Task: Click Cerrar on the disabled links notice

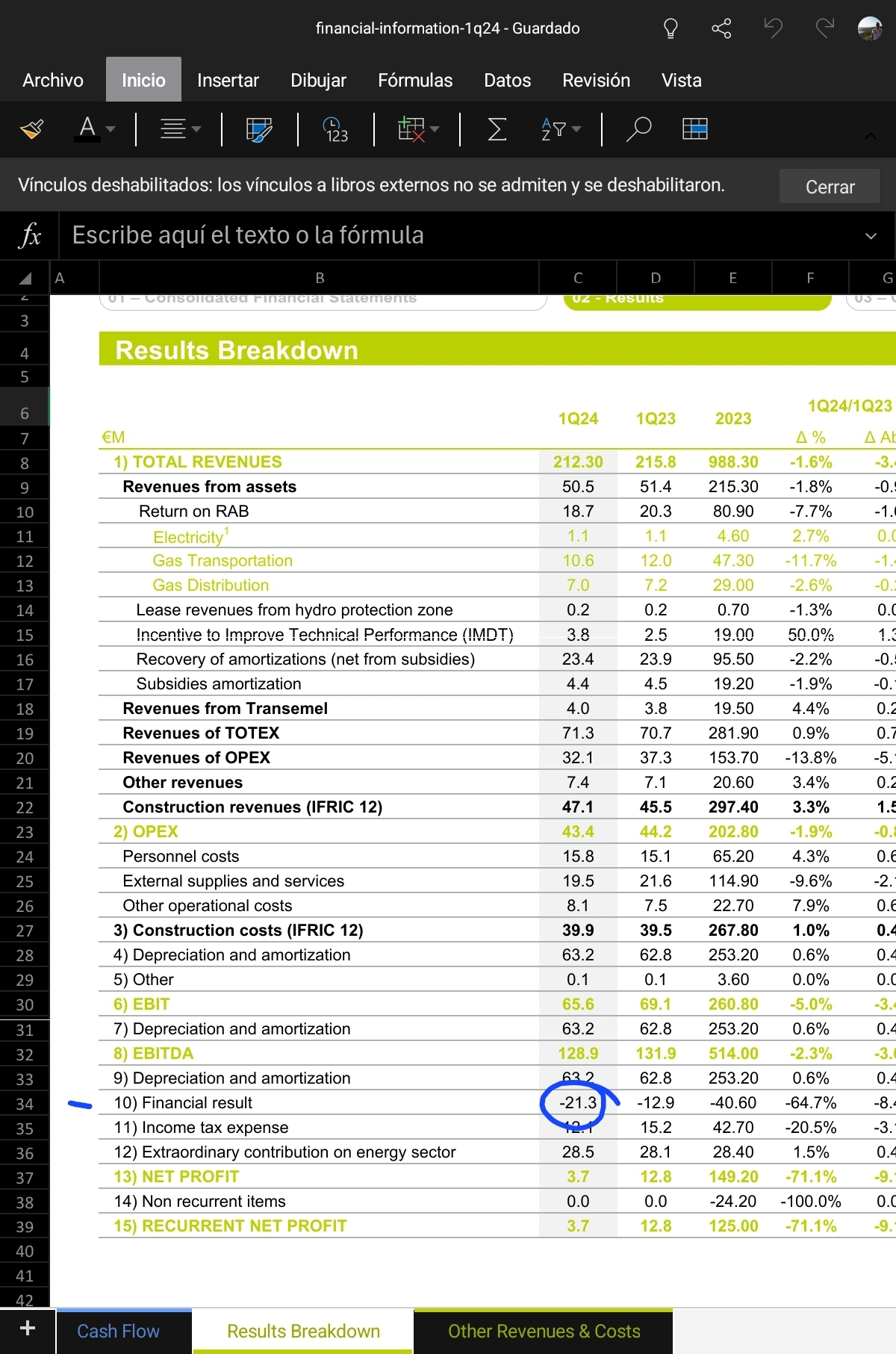Action: click(x=830, y=187)
